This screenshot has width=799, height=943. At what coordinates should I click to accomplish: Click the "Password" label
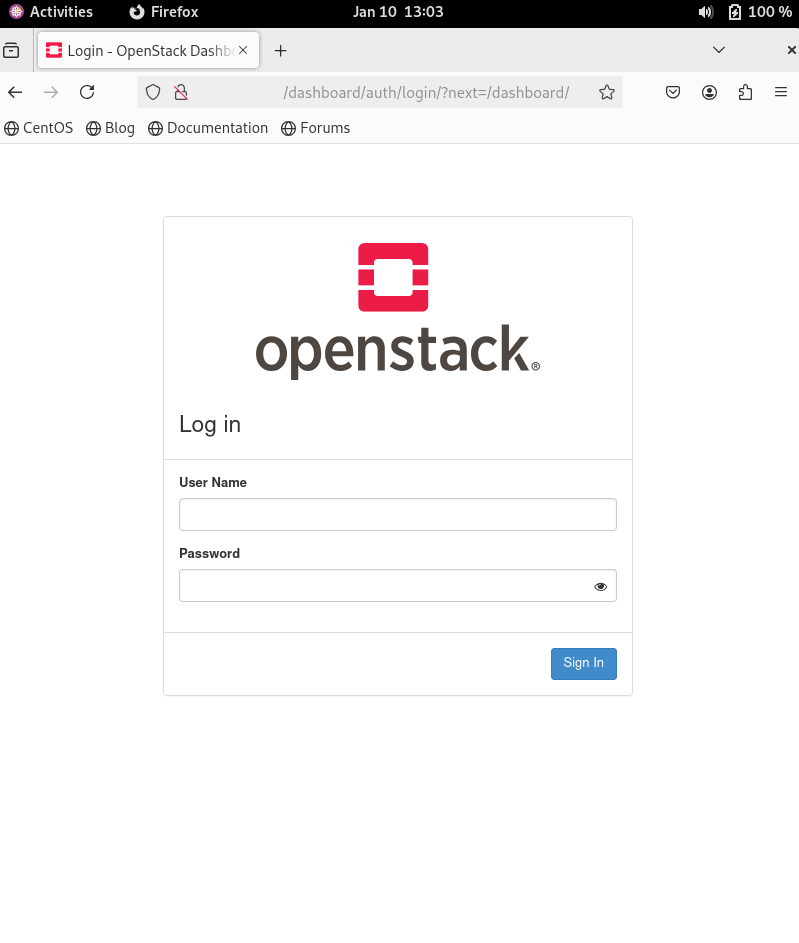(x=209, y=553)
